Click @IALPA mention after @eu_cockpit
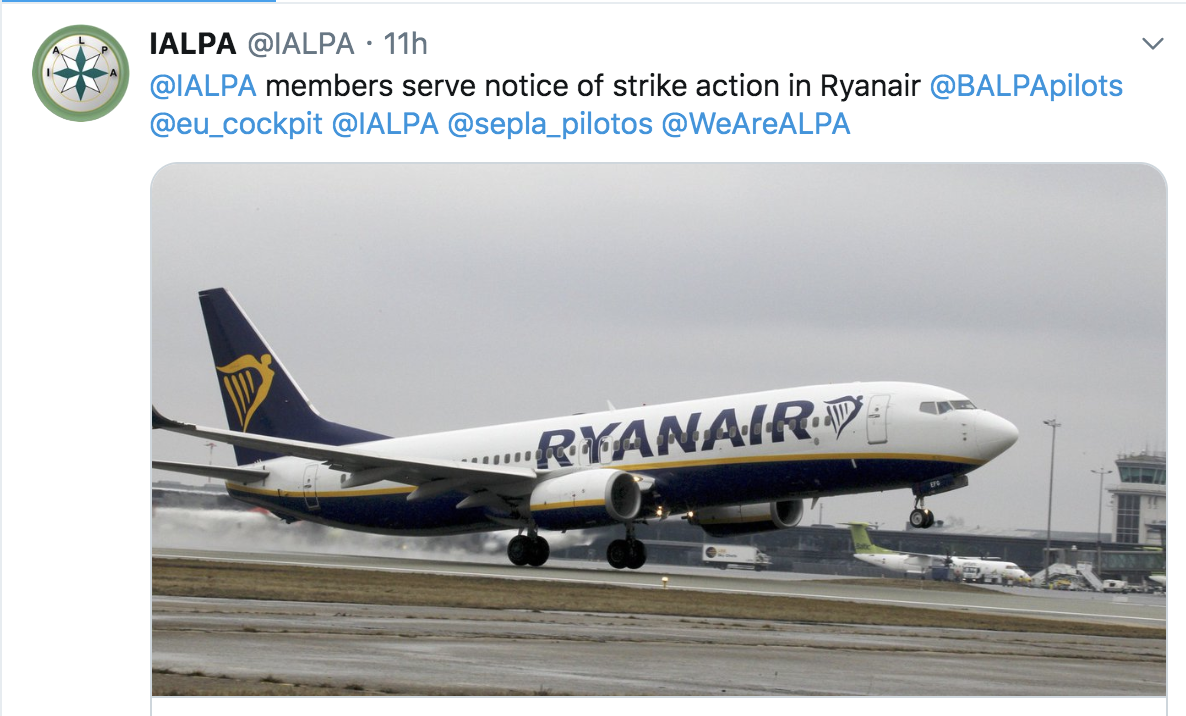 (385, 126)
